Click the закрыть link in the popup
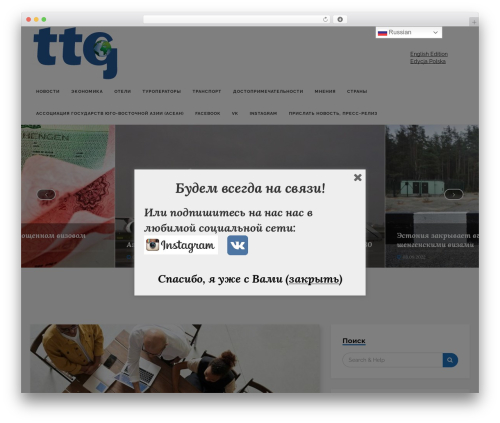The width and height of the screenshot is (500, 423). pos(314,279)
